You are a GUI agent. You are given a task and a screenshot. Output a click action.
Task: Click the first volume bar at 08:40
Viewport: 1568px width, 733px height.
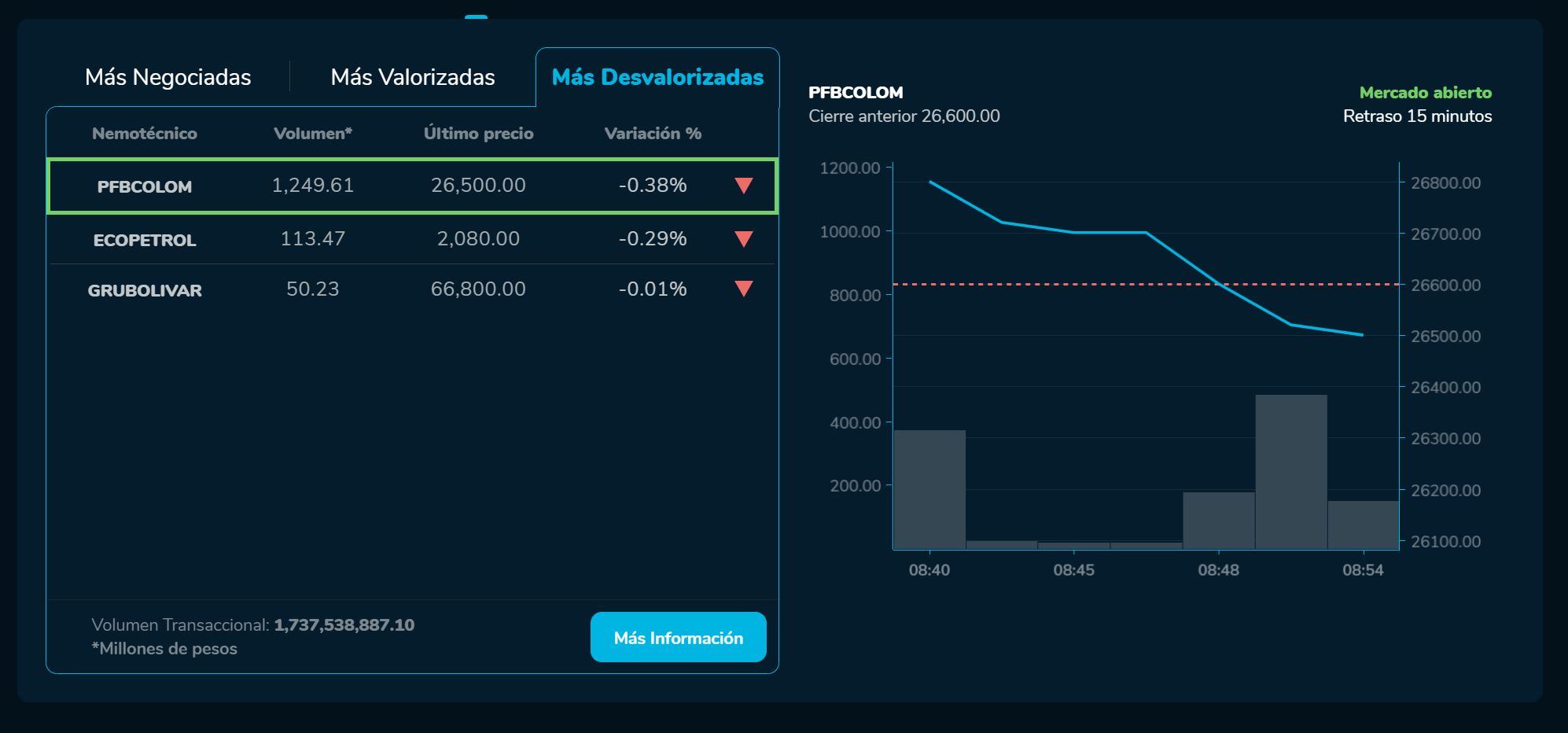coord(929,489)
